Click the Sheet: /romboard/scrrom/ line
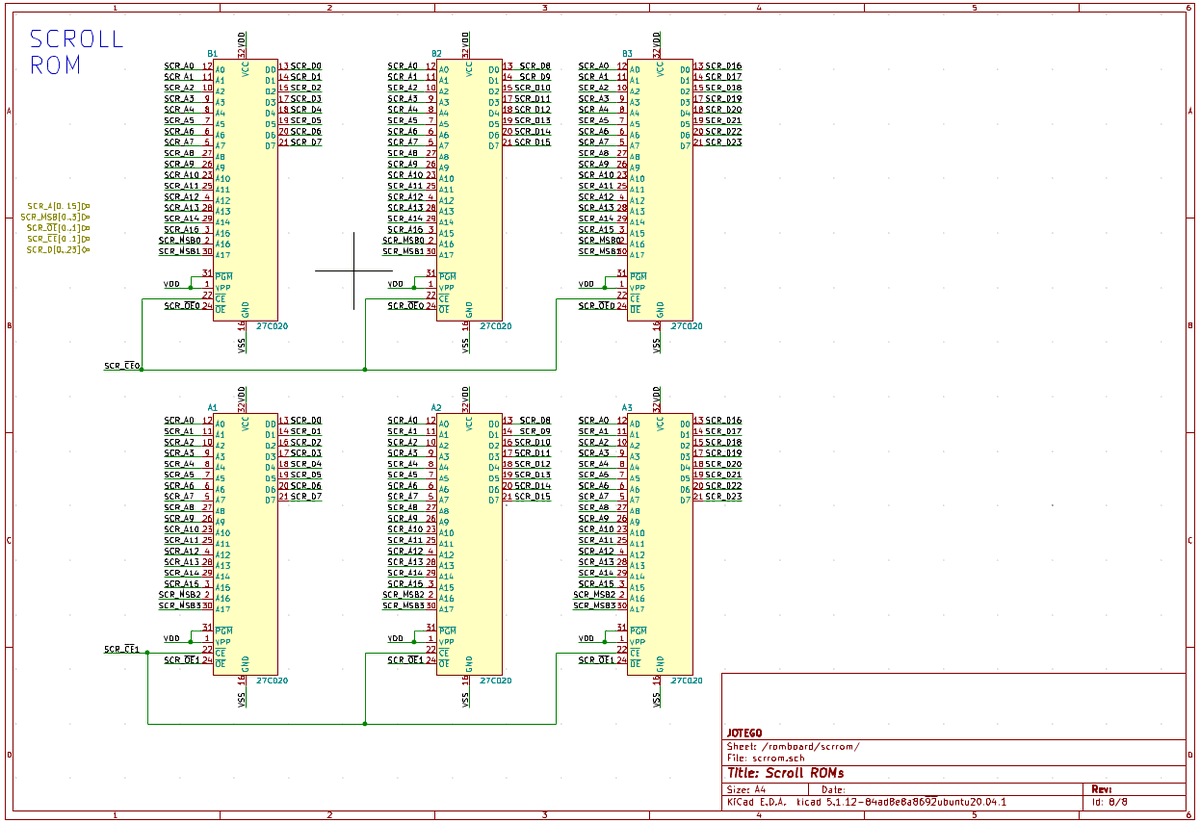Image resolution: width=1200 pixels, height=823 pixels. [x=793, y=747]
